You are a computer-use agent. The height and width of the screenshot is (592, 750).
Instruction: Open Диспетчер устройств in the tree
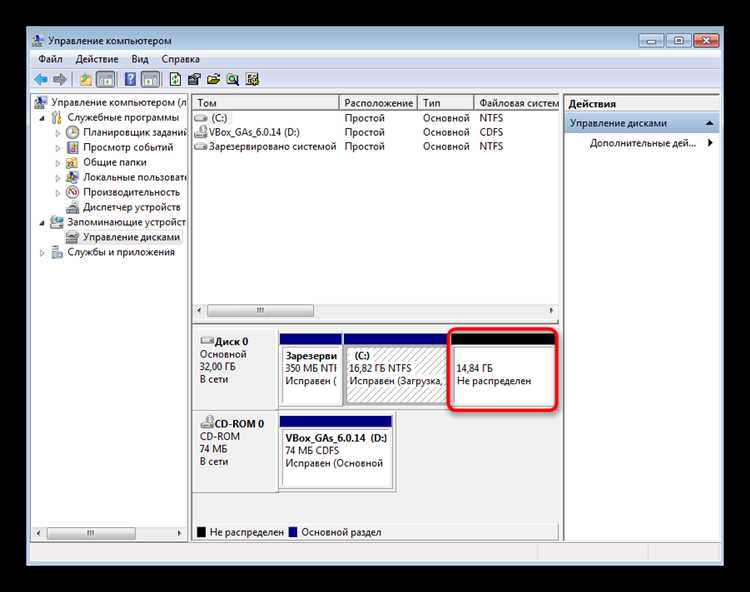[132, 207]
